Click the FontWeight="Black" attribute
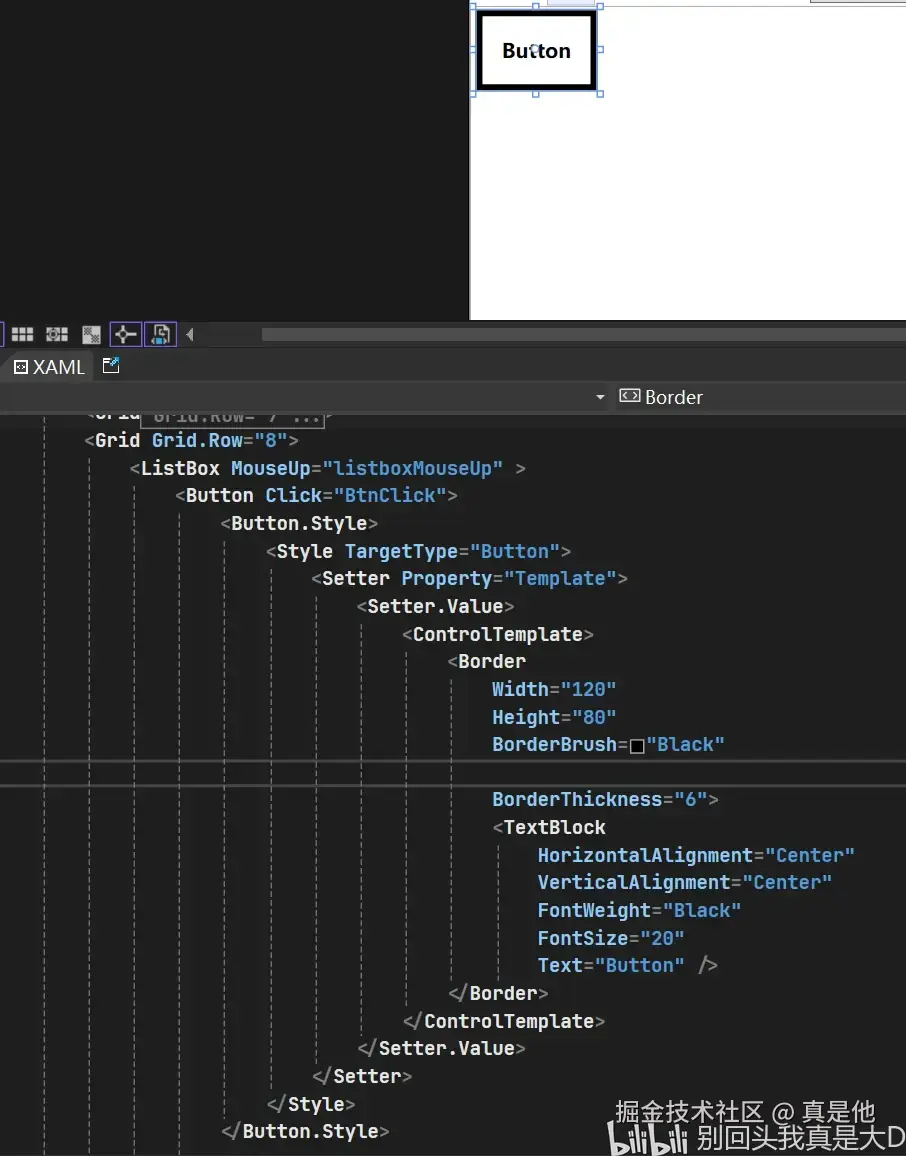This screenshot has height=1156, width=906. tap(639, 911)
